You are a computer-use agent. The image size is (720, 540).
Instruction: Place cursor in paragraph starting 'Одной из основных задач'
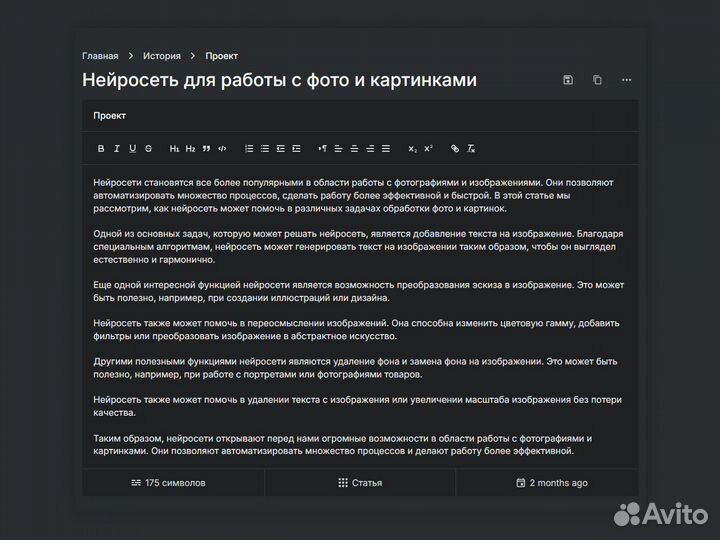coord(358,247)
